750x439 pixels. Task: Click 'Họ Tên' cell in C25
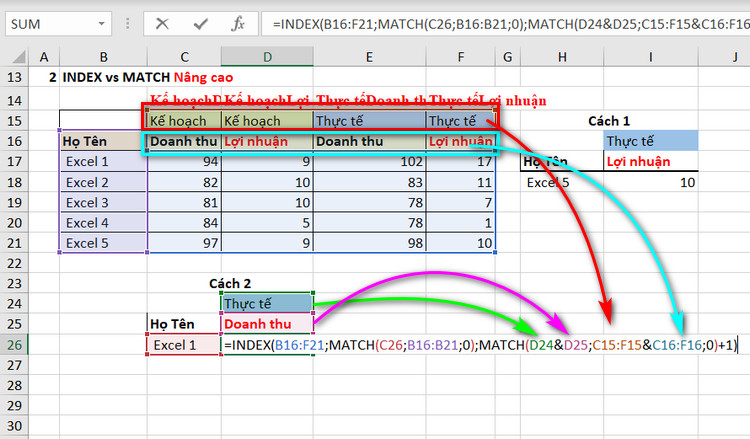point(184,324)
